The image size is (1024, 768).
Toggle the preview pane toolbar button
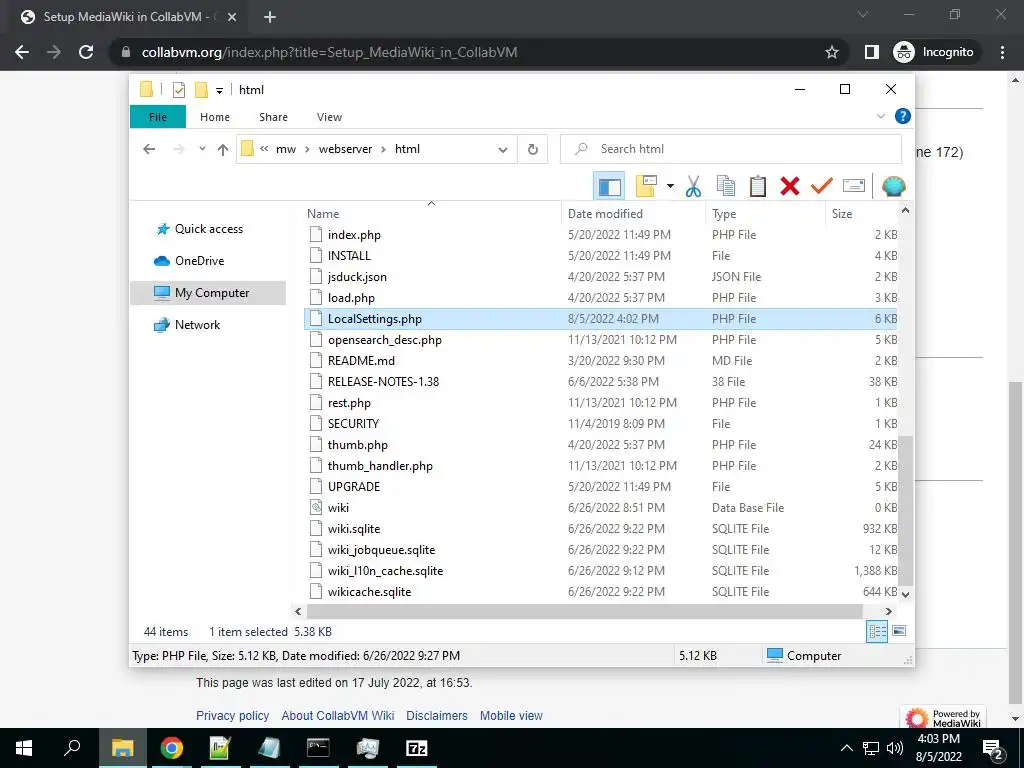609,187
